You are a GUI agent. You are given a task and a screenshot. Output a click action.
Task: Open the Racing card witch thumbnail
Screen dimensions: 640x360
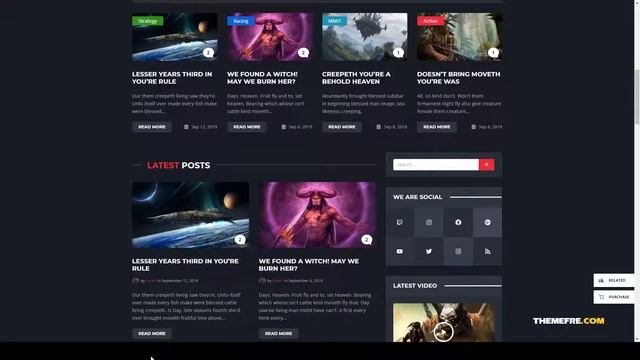pos(269,37)
